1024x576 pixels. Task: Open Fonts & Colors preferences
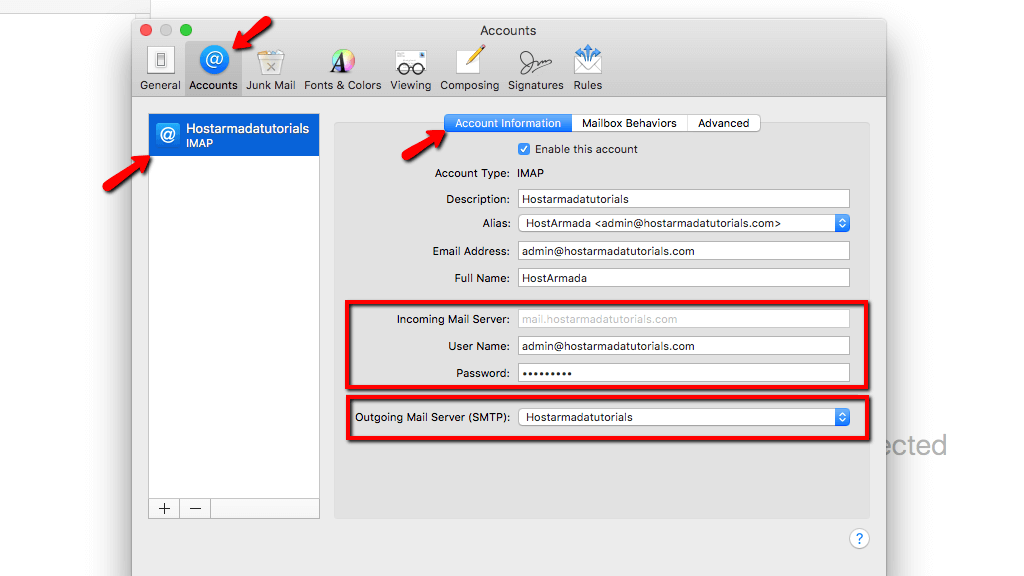(x=342, y=69)
